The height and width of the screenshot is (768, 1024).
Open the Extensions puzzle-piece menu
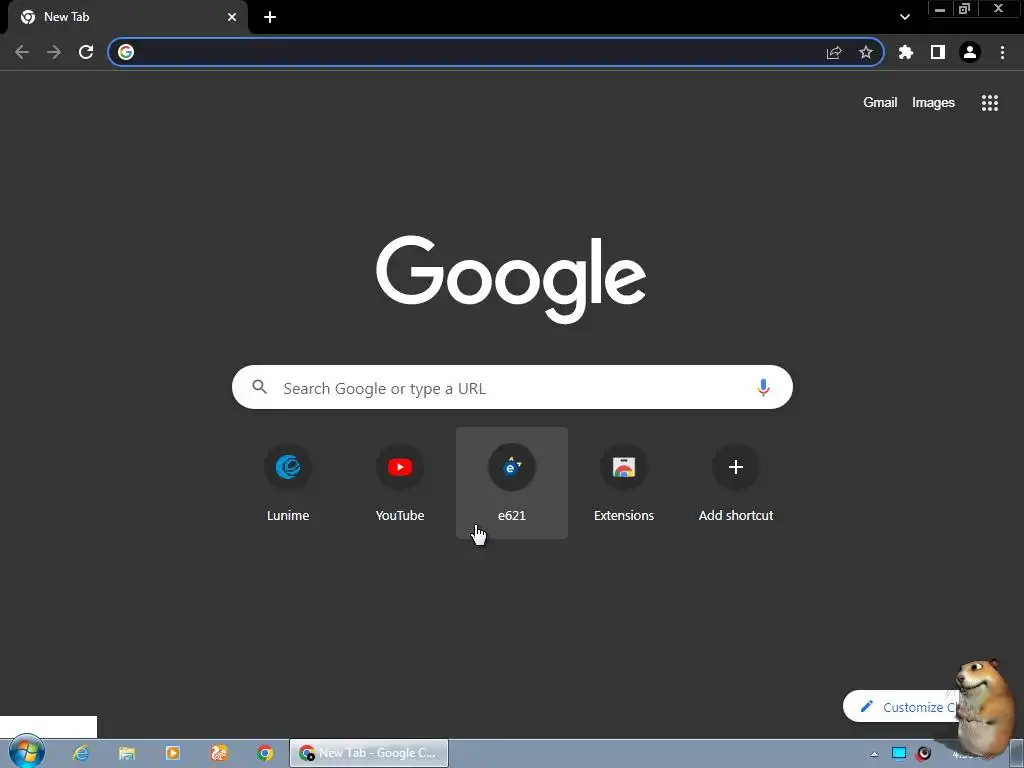pos(906,52)
